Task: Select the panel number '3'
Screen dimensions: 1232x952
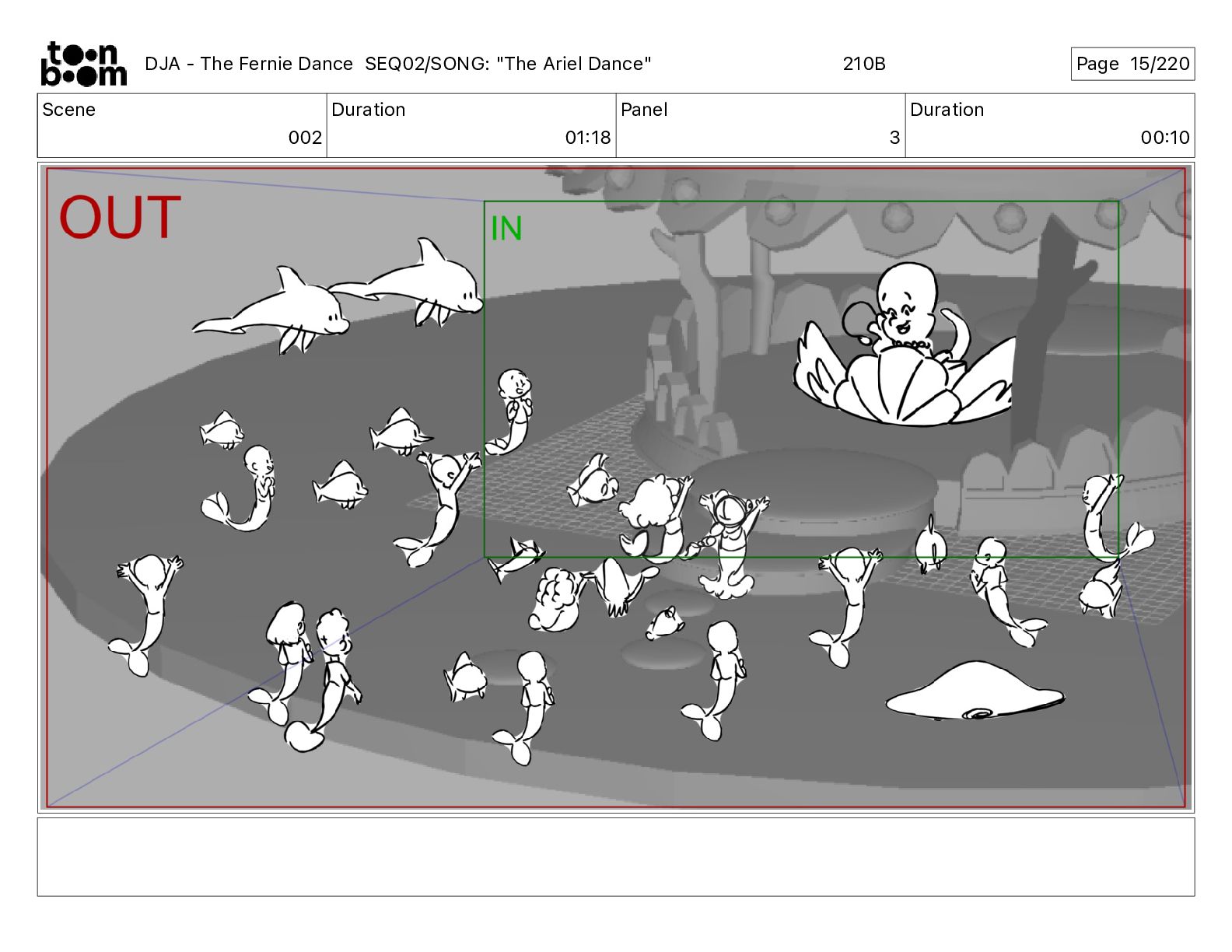Action: coord(894,138)
